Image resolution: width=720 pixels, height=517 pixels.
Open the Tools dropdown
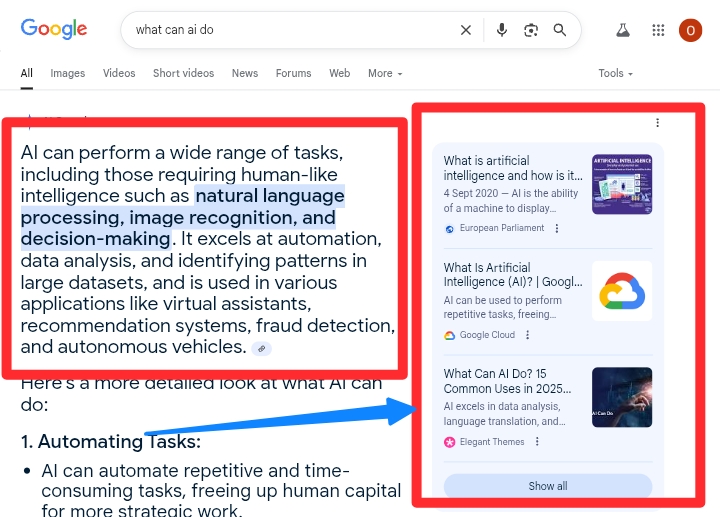coord(615,73)
